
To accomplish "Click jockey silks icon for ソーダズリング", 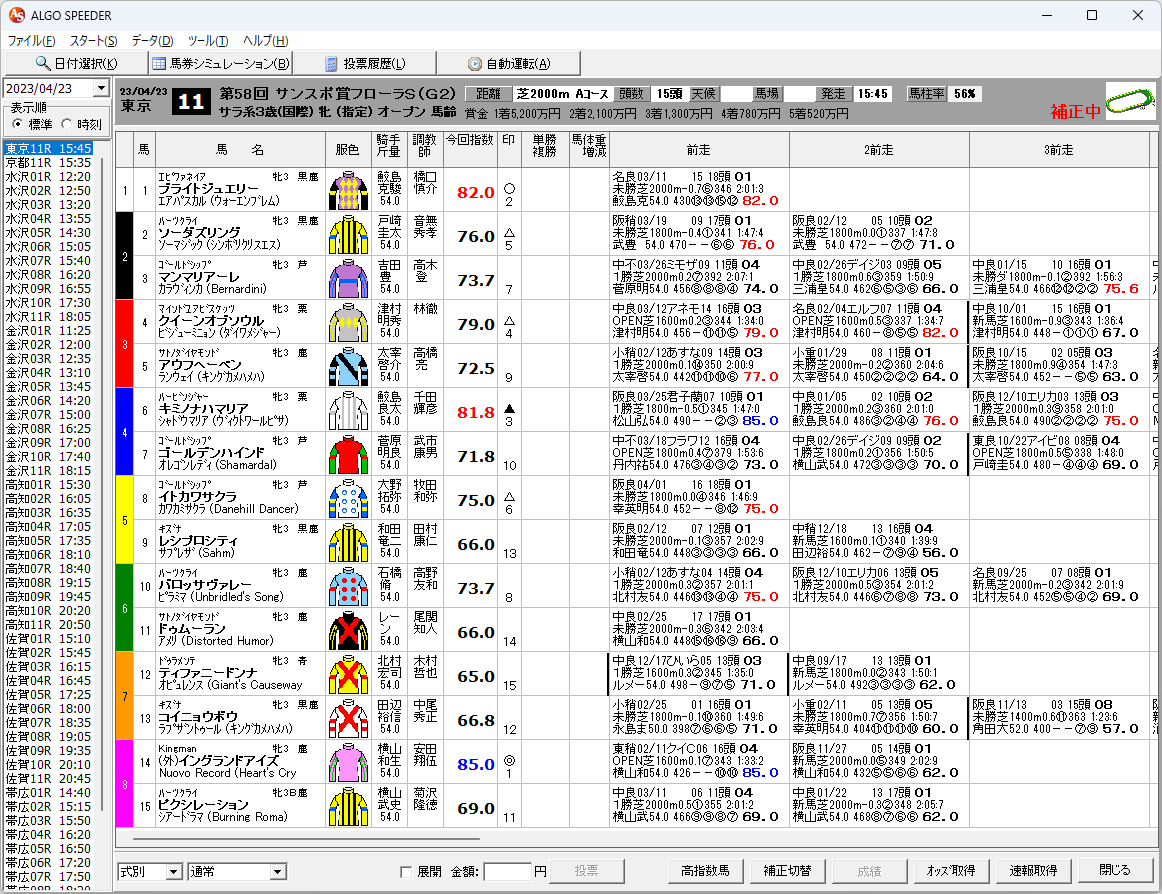I will 348,235.
